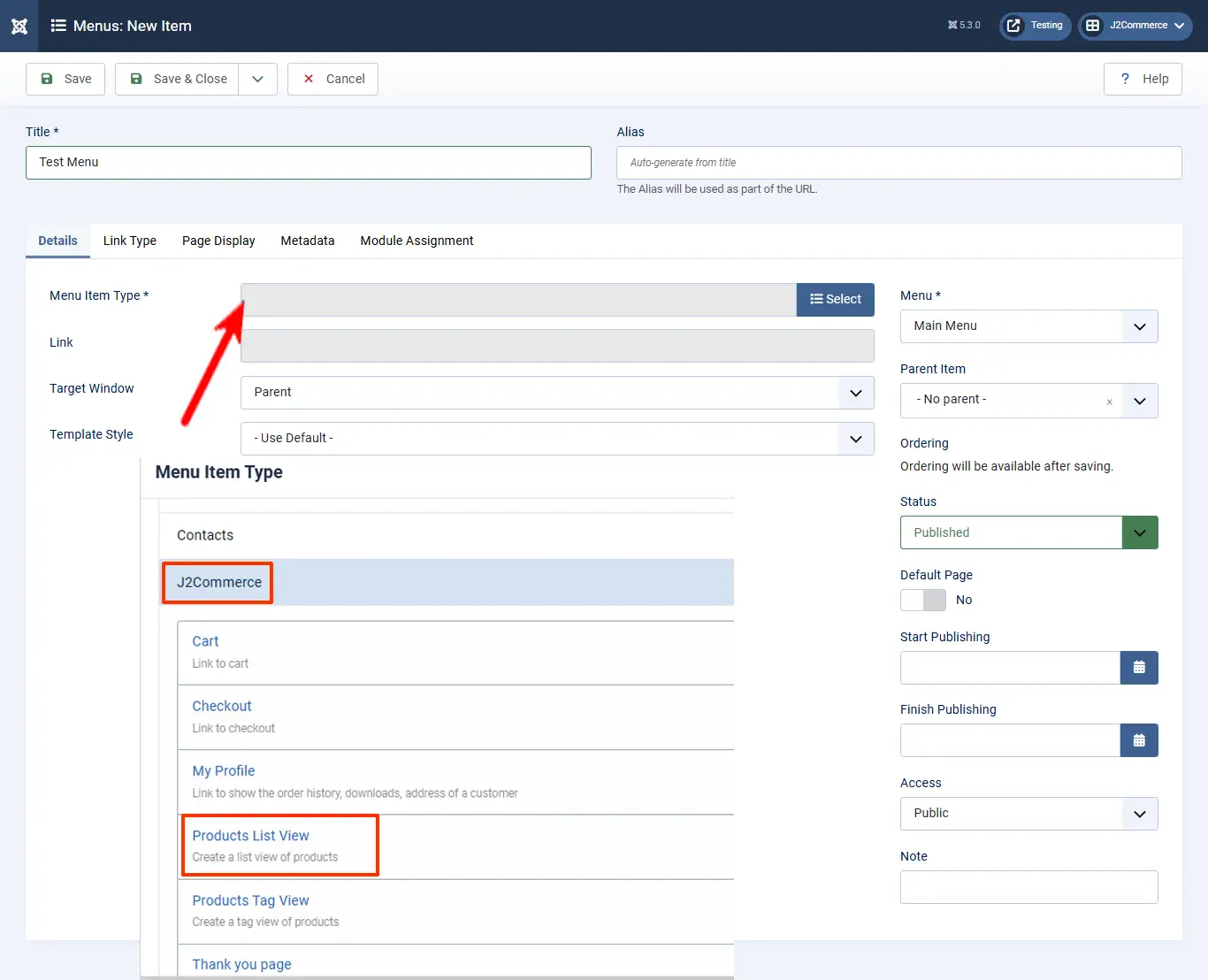Viewport: 1208px width, 980px height.
Task: Open the Menu dropdown showing Main Menu
Action: (x=1029, y=326)
